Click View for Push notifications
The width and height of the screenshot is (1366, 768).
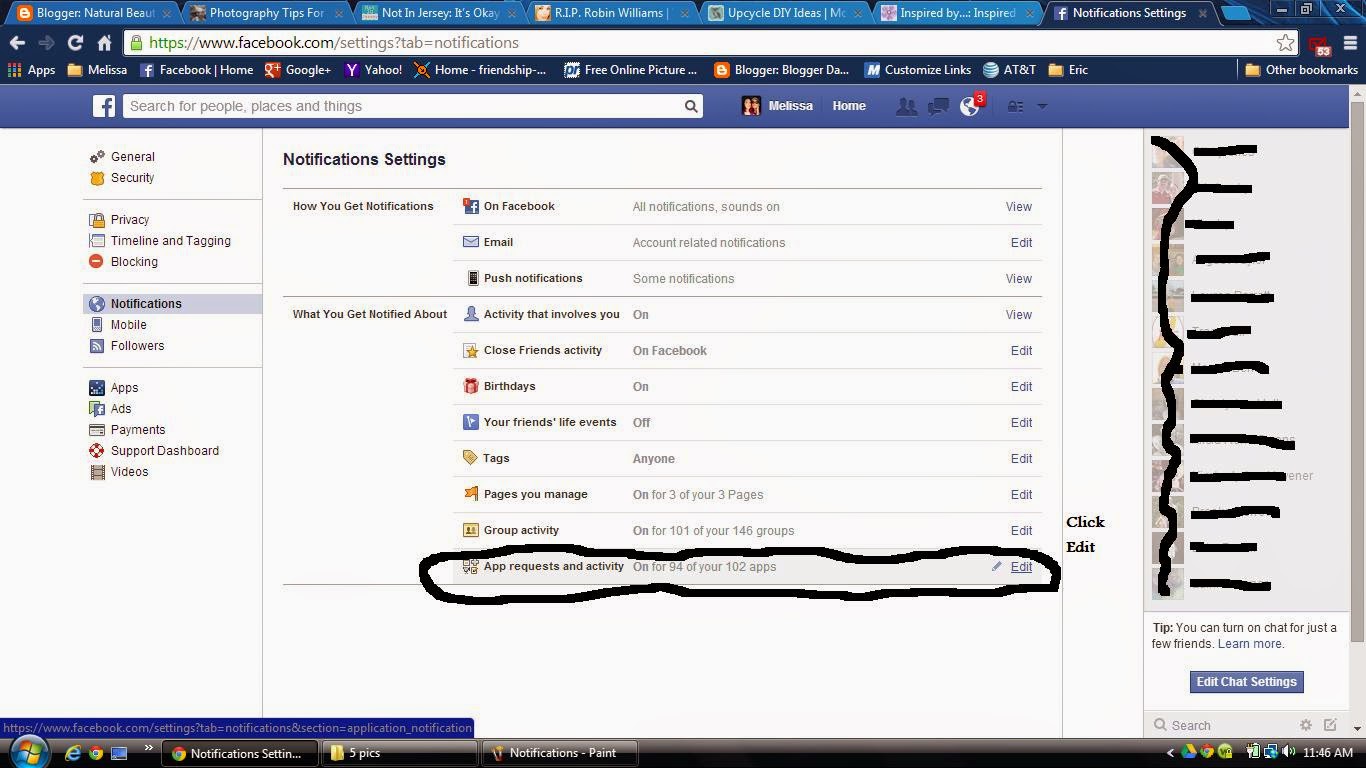(x=1018, y=279)
